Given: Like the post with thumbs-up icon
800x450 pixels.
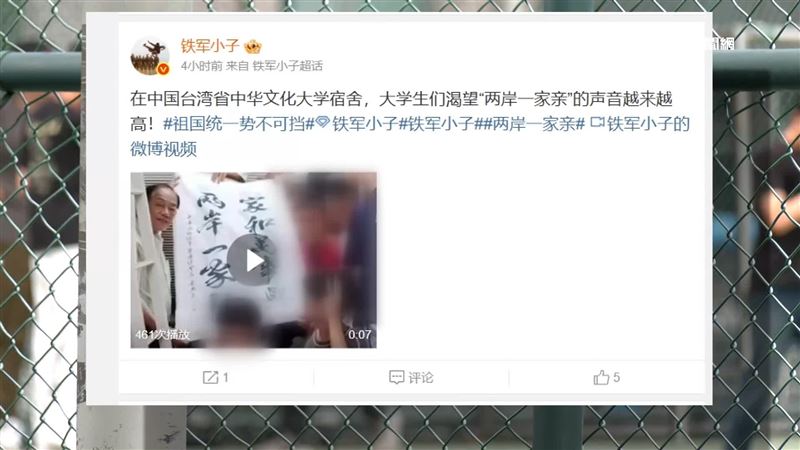Looking at the screenshot, I should pos(601,377).
